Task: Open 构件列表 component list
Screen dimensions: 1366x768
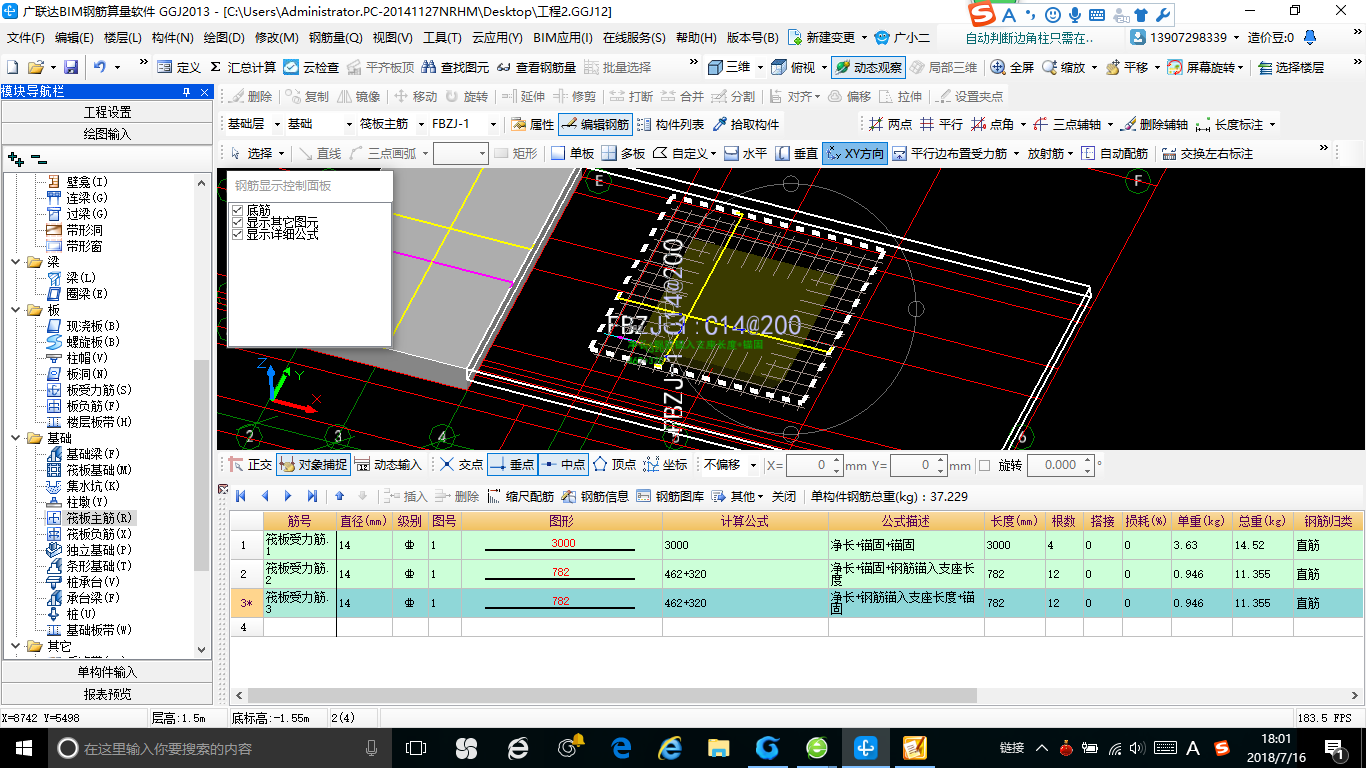Action: [x=670, y=125]
